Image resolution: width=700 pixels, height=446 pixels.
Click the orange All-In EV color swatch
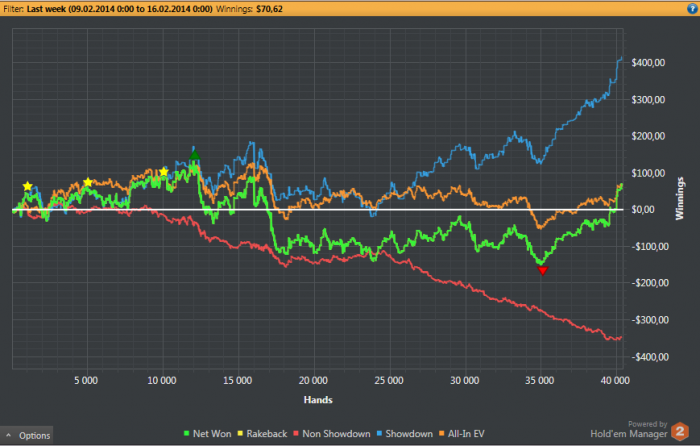point(442,433)
